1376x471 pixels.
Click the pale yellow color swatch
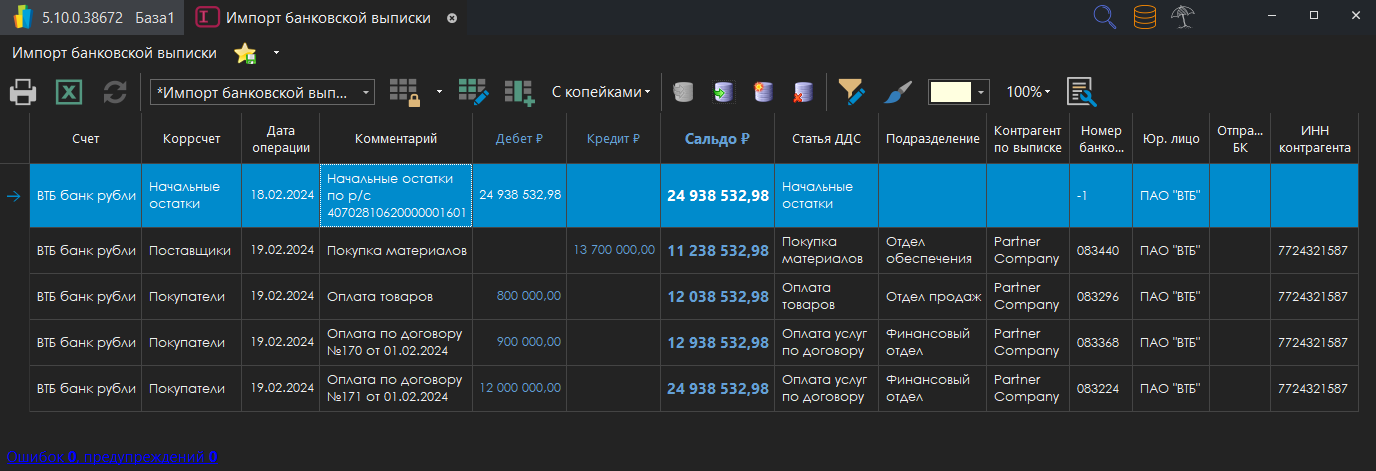point(951,92)
